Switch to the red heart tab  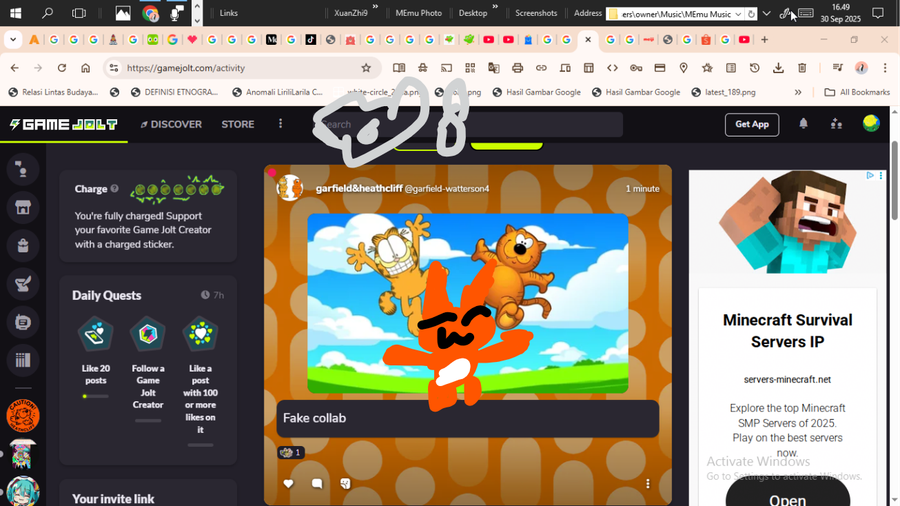click(x=192, y=40)
